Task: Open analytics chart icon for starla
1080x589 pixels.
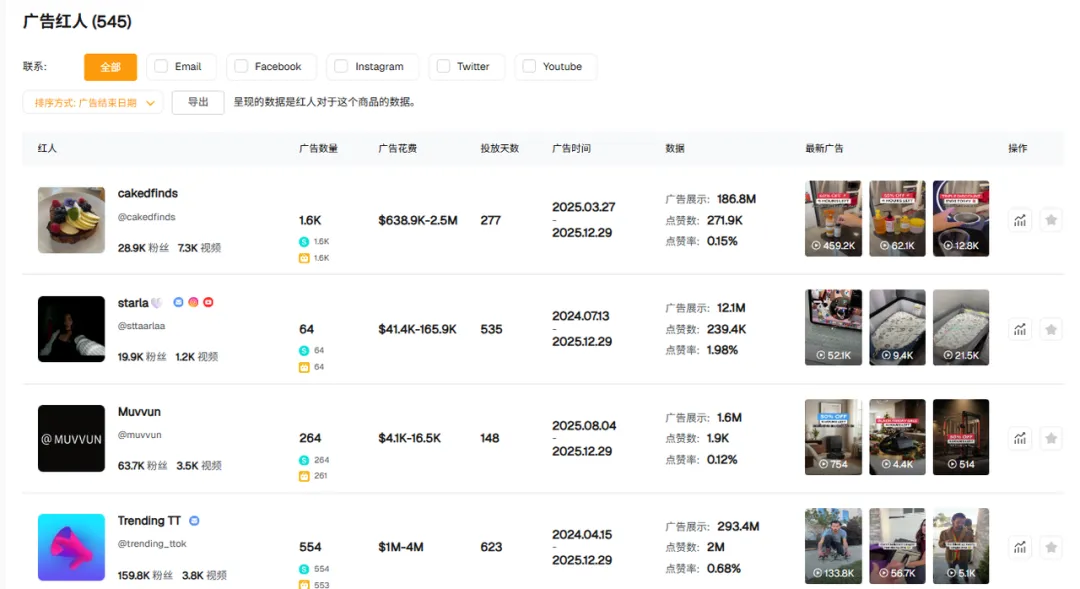Action: [x=1019, y=329]
